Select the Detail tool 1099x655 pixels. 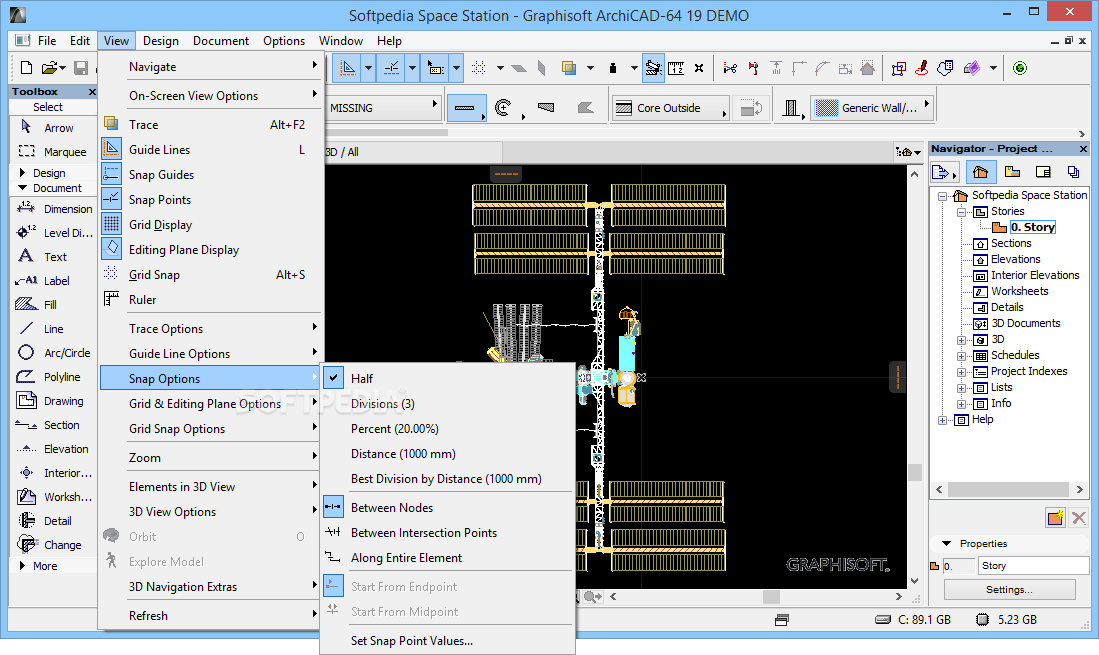point(53,520)
